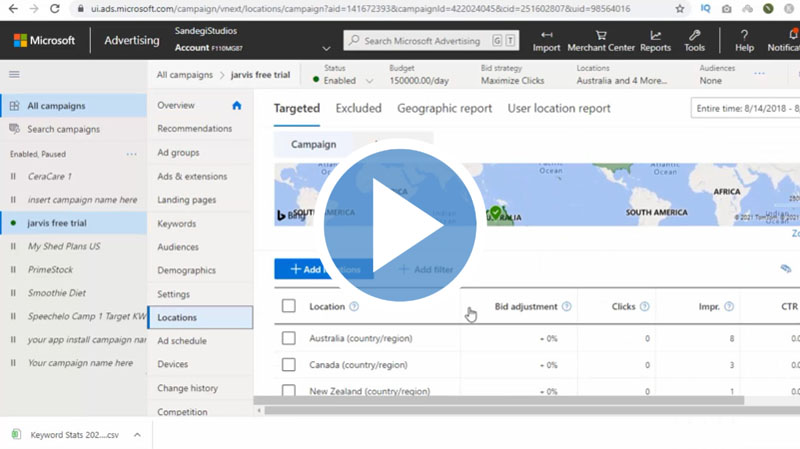Click Clicks column help icon

click(644, 306)
